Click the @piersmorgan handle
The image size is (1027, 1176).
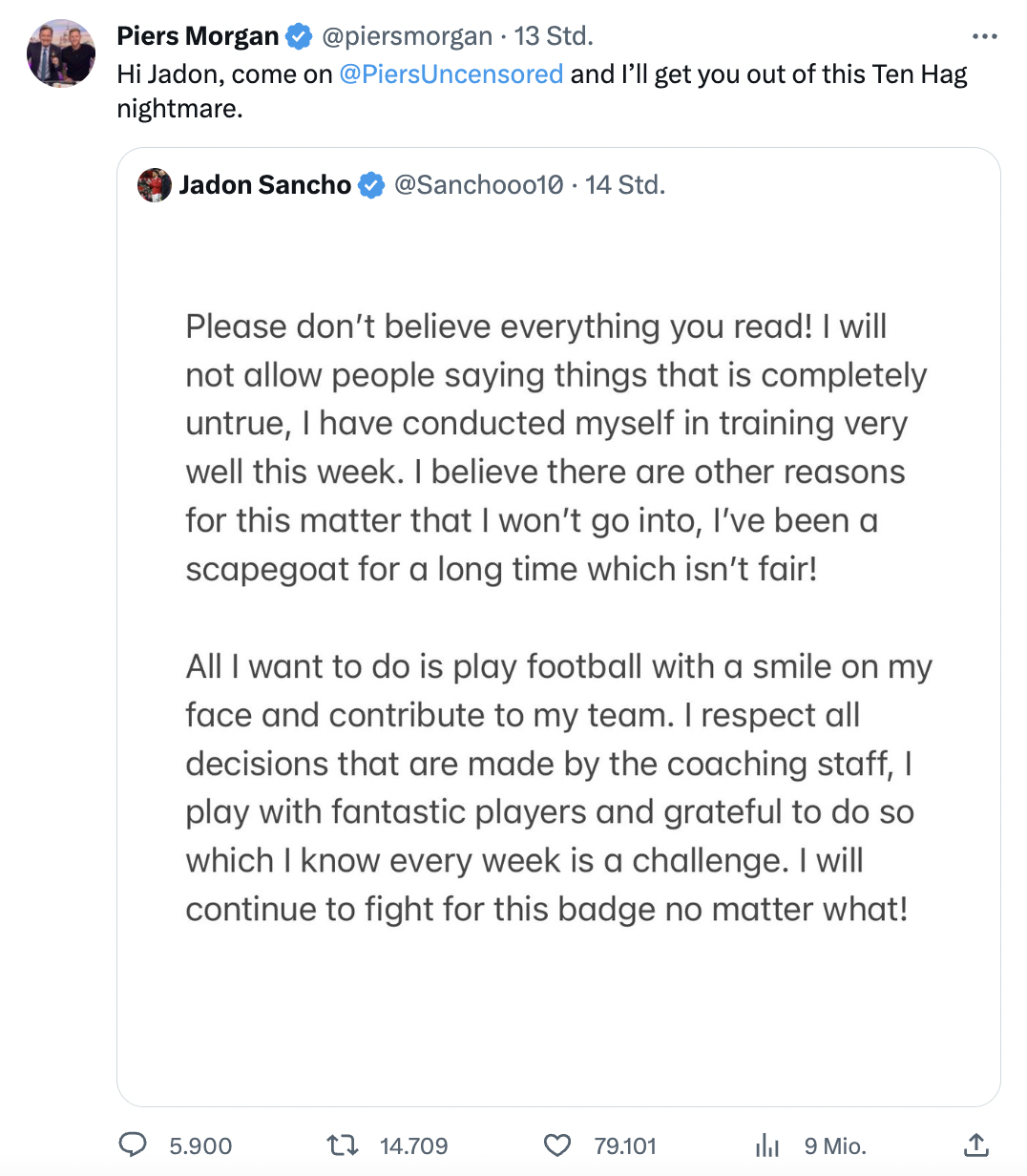(x=408, y=37)
